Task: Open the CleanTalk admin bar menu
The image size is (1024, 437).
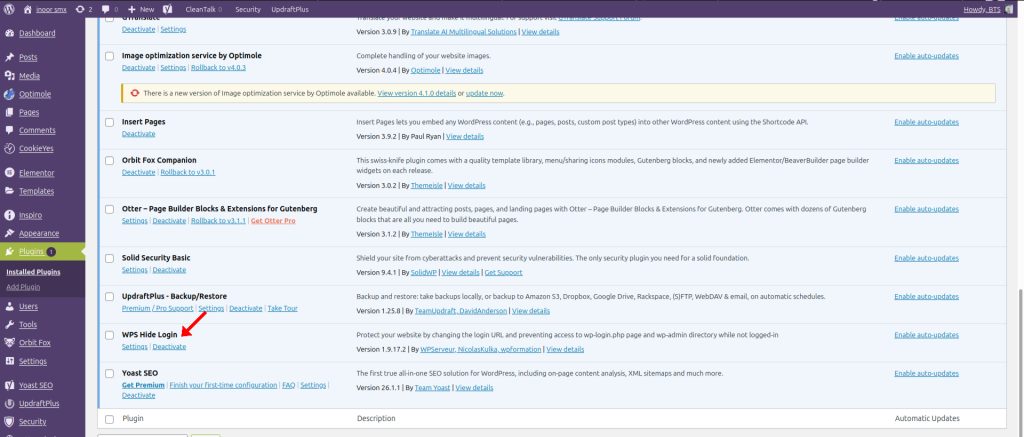Action: click(x=202, y=9)
